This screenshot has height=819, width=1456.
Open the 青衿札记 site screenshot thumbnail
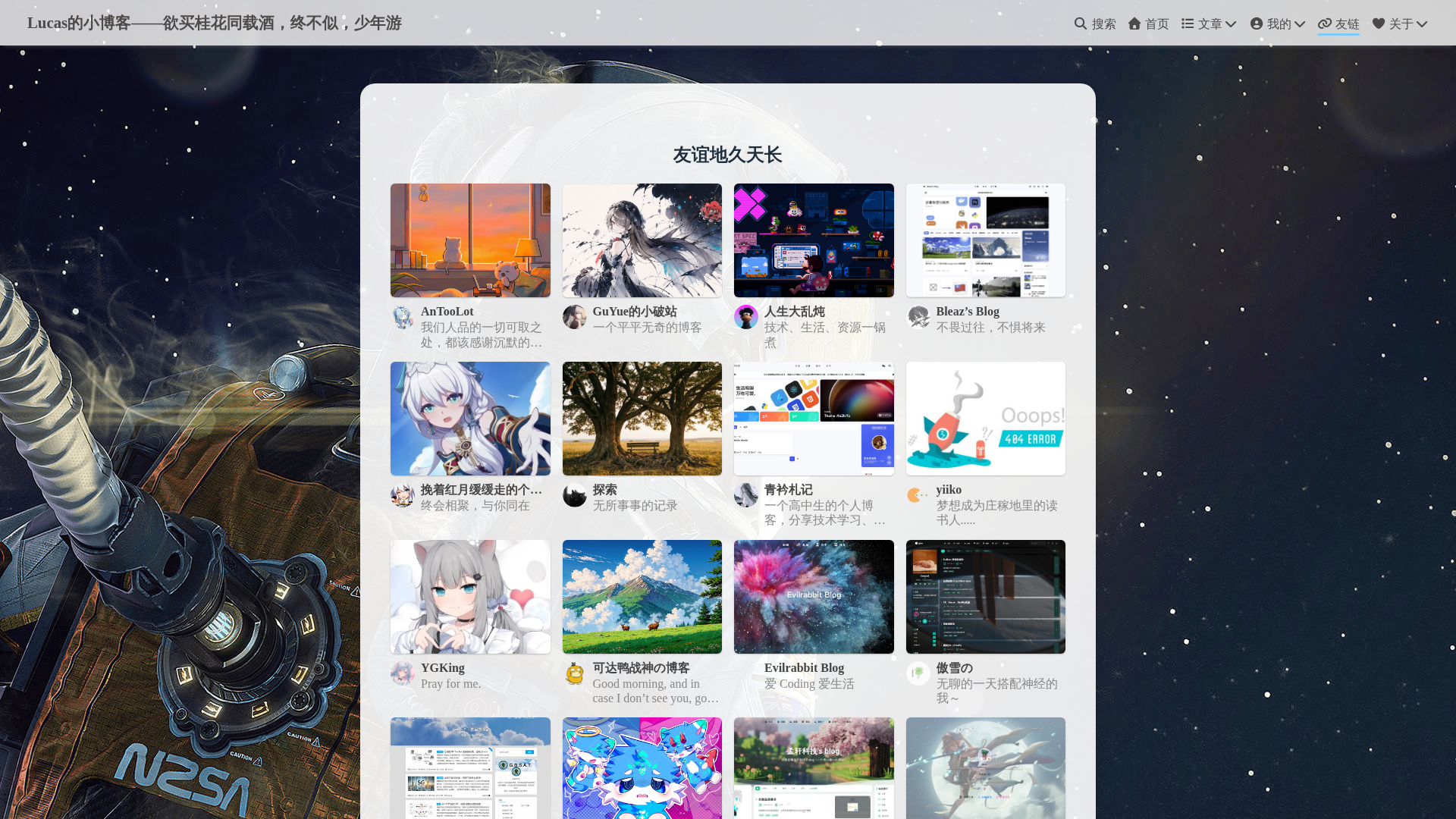[814, 419]
